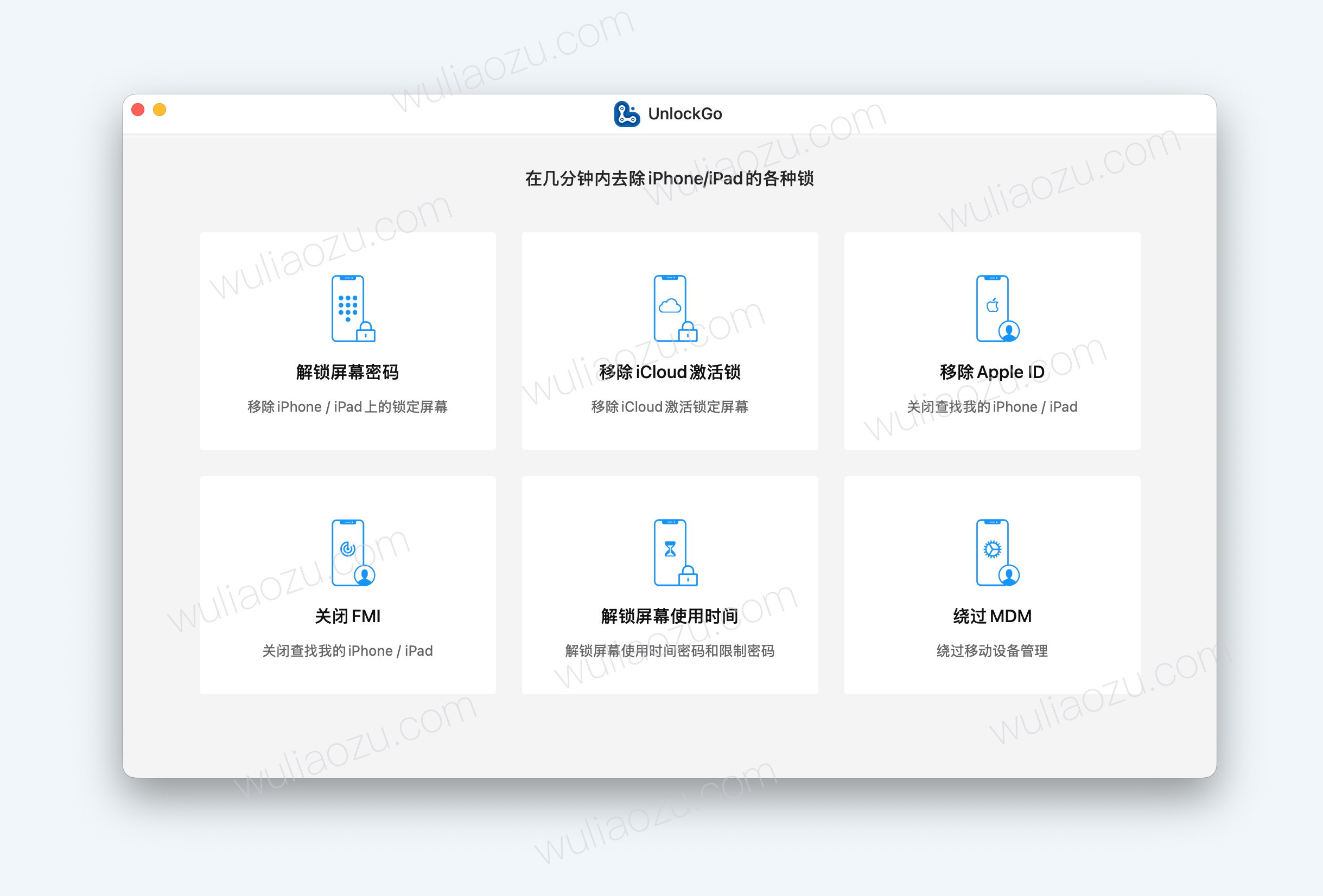Viewport: 1323px width, 896px height.
Task: Click the keypad phone icon for Unlock Screen Passcode
Action: tap(353, 308)
